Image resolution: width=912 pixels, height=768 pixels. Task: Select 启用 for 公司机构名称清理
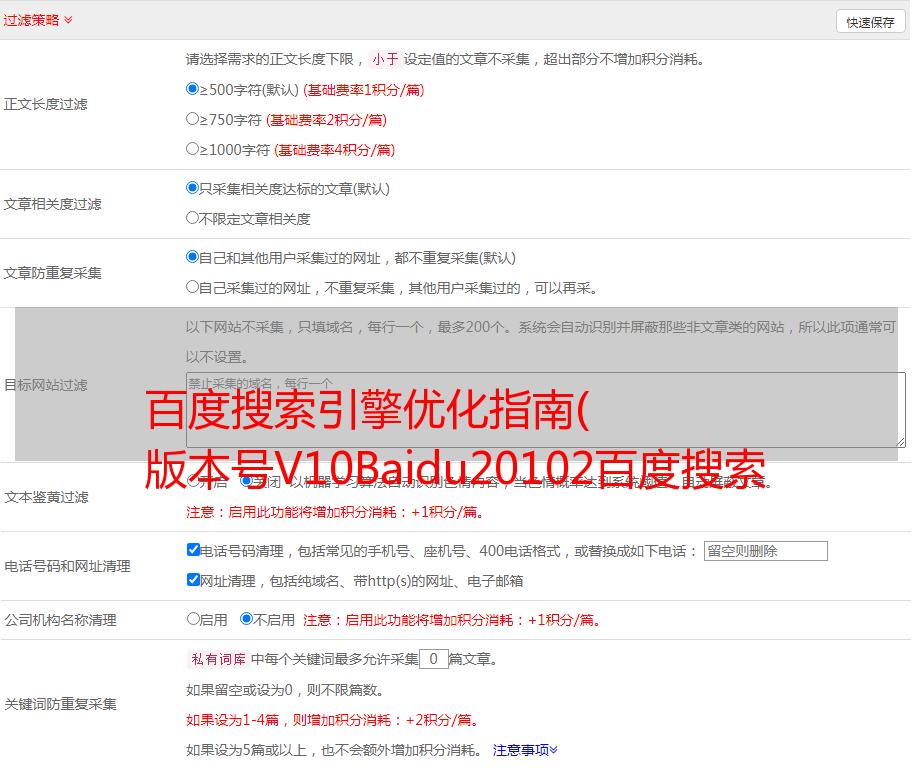click(x=193, y=619)
